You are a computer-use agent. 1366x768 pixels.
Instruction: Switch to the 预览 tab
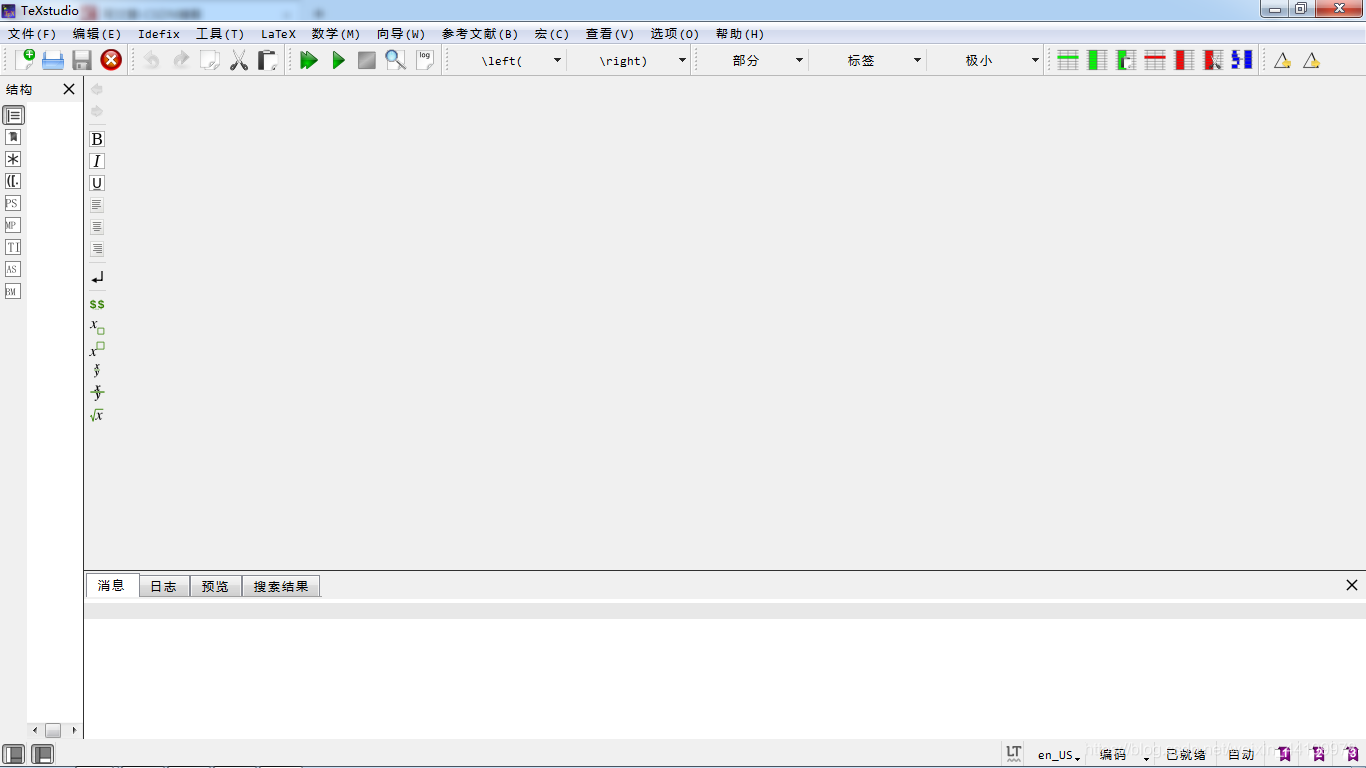point(215,586)
